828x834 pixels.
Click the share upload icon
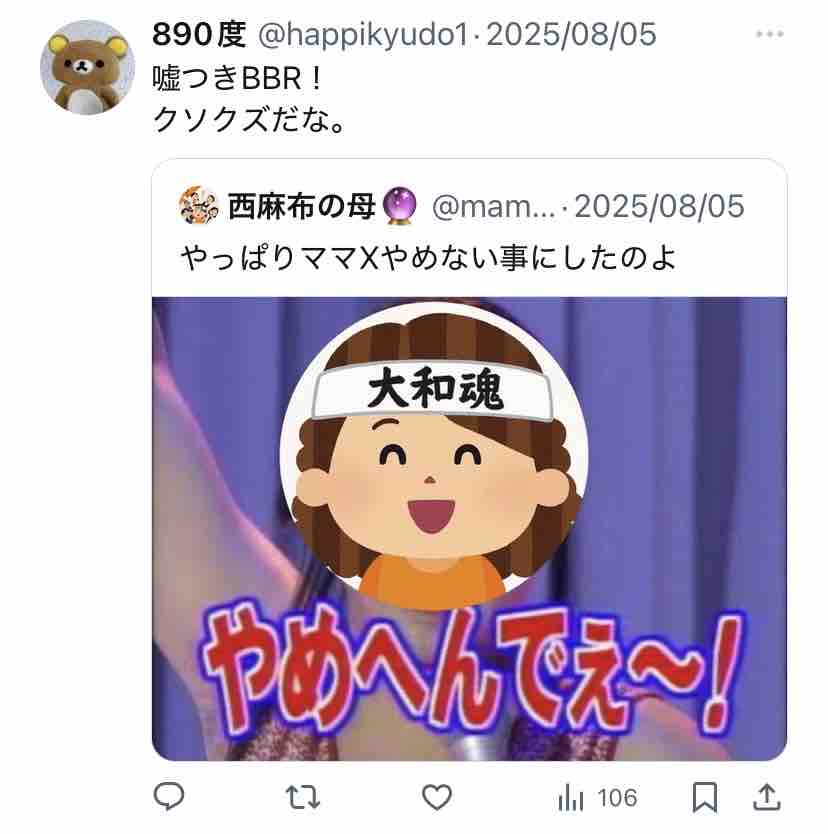tap(766, 797)
